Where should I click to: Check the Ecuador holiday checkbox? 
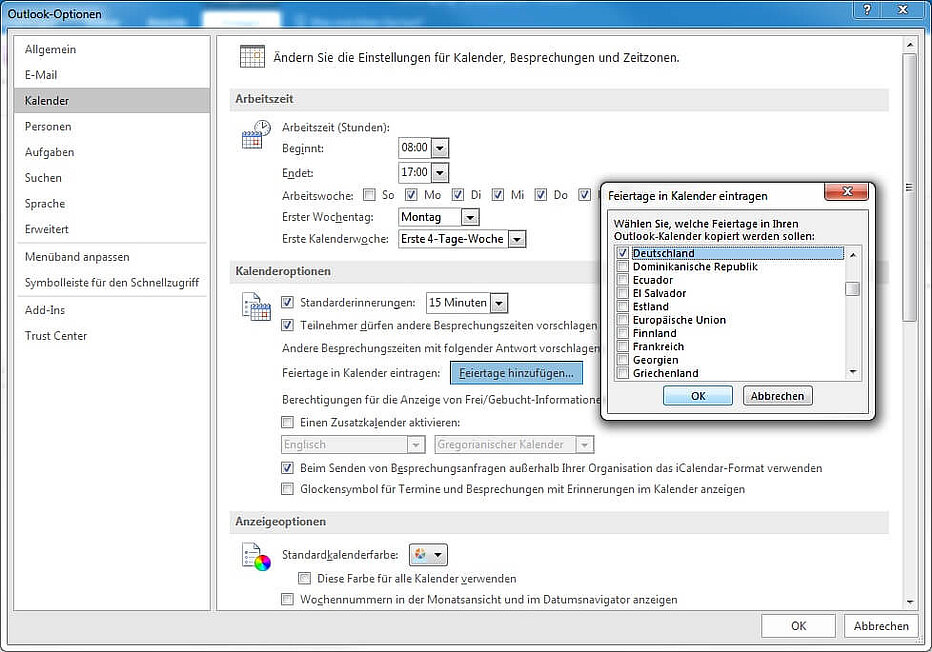622,280
